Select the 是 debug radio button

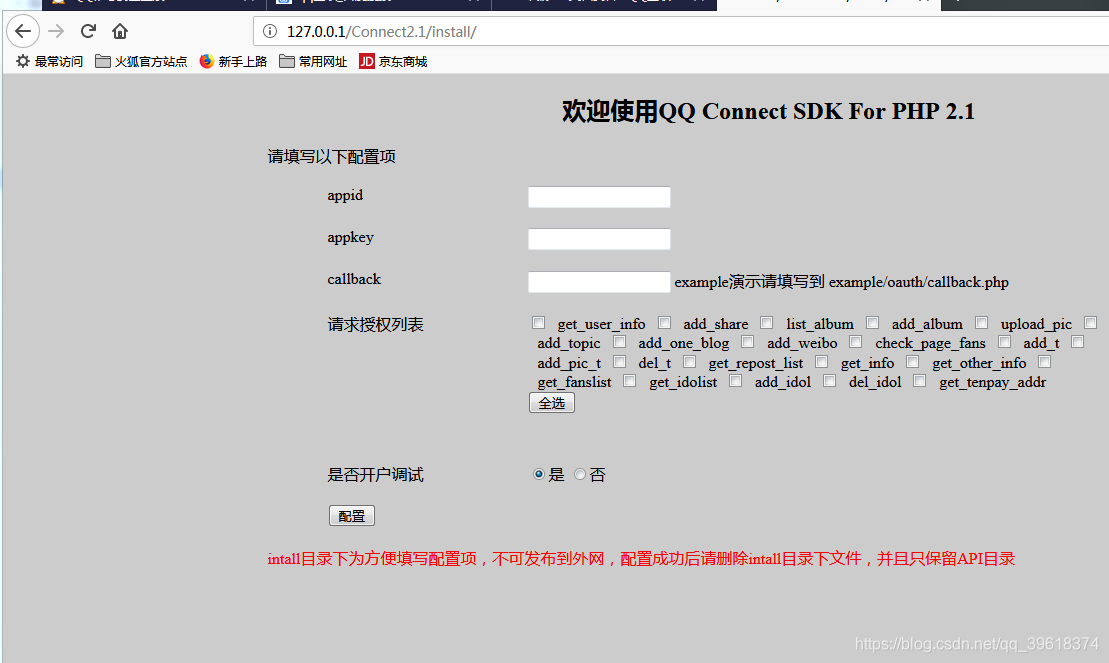point(539,474)
